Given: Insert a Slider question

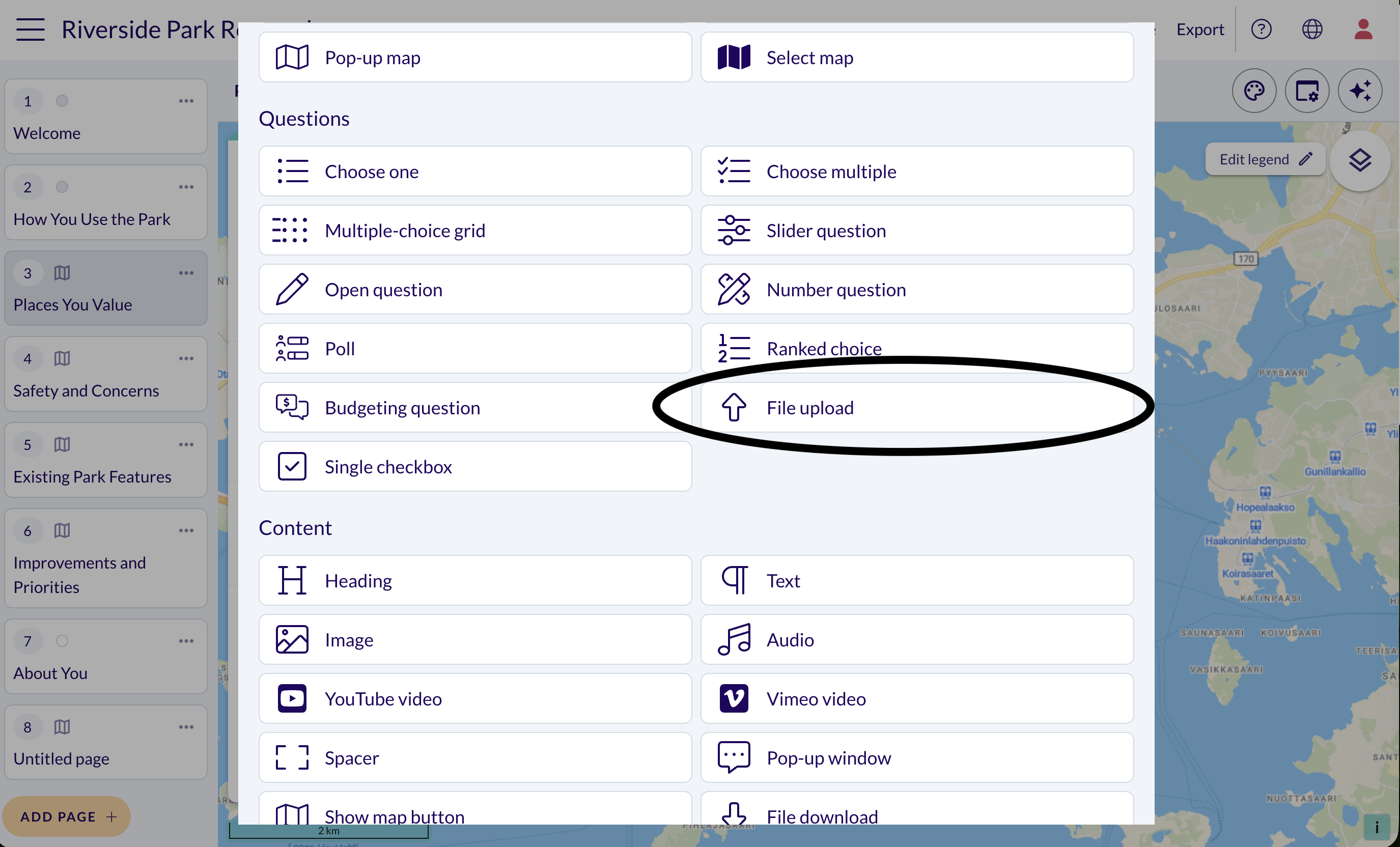Looking at the screenshot, I should coord(916,231).
